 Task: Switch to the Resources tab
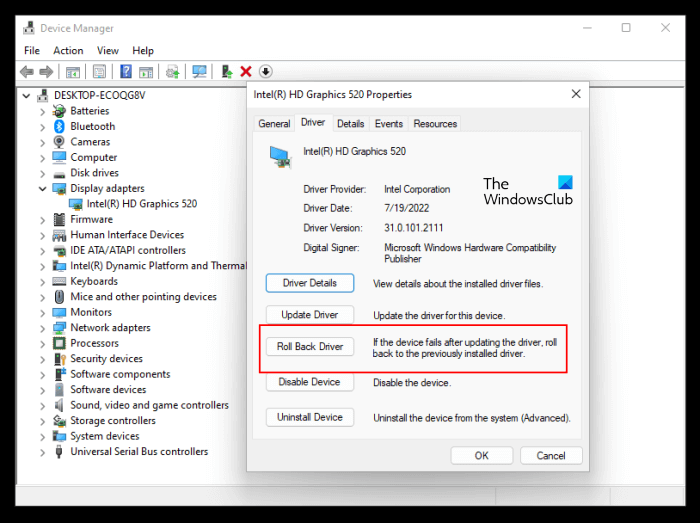[435, 124]
